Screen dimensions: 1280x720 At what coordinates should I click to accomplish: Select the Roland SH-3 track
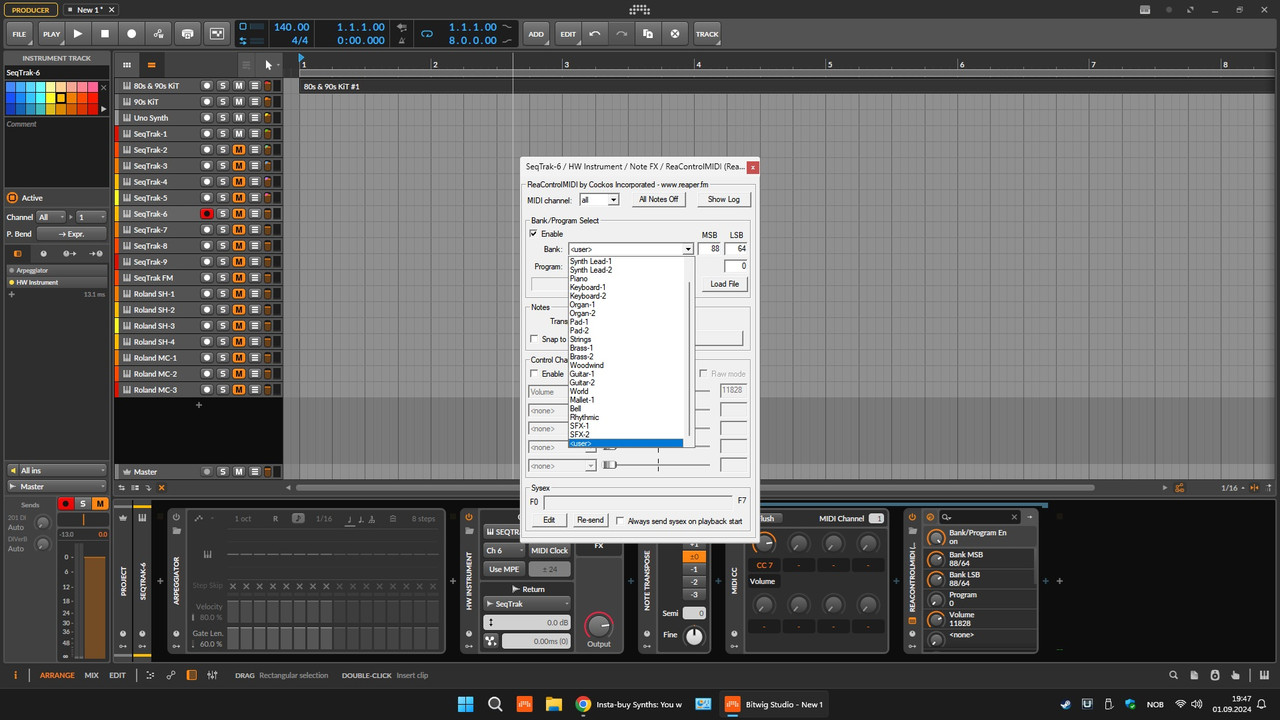[x=154, y=326]
